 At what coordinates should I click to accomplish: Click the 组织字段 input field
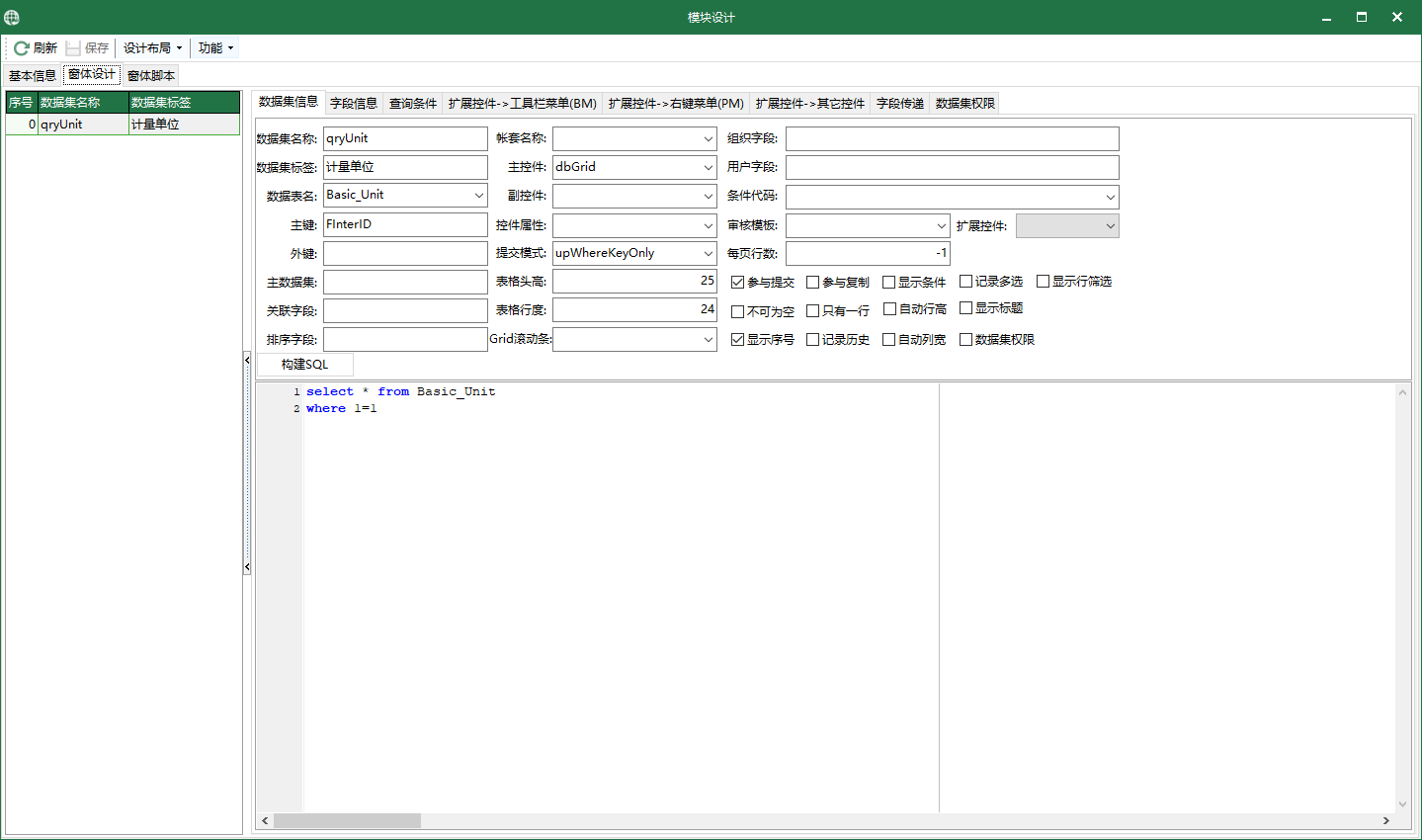(953, 138)
